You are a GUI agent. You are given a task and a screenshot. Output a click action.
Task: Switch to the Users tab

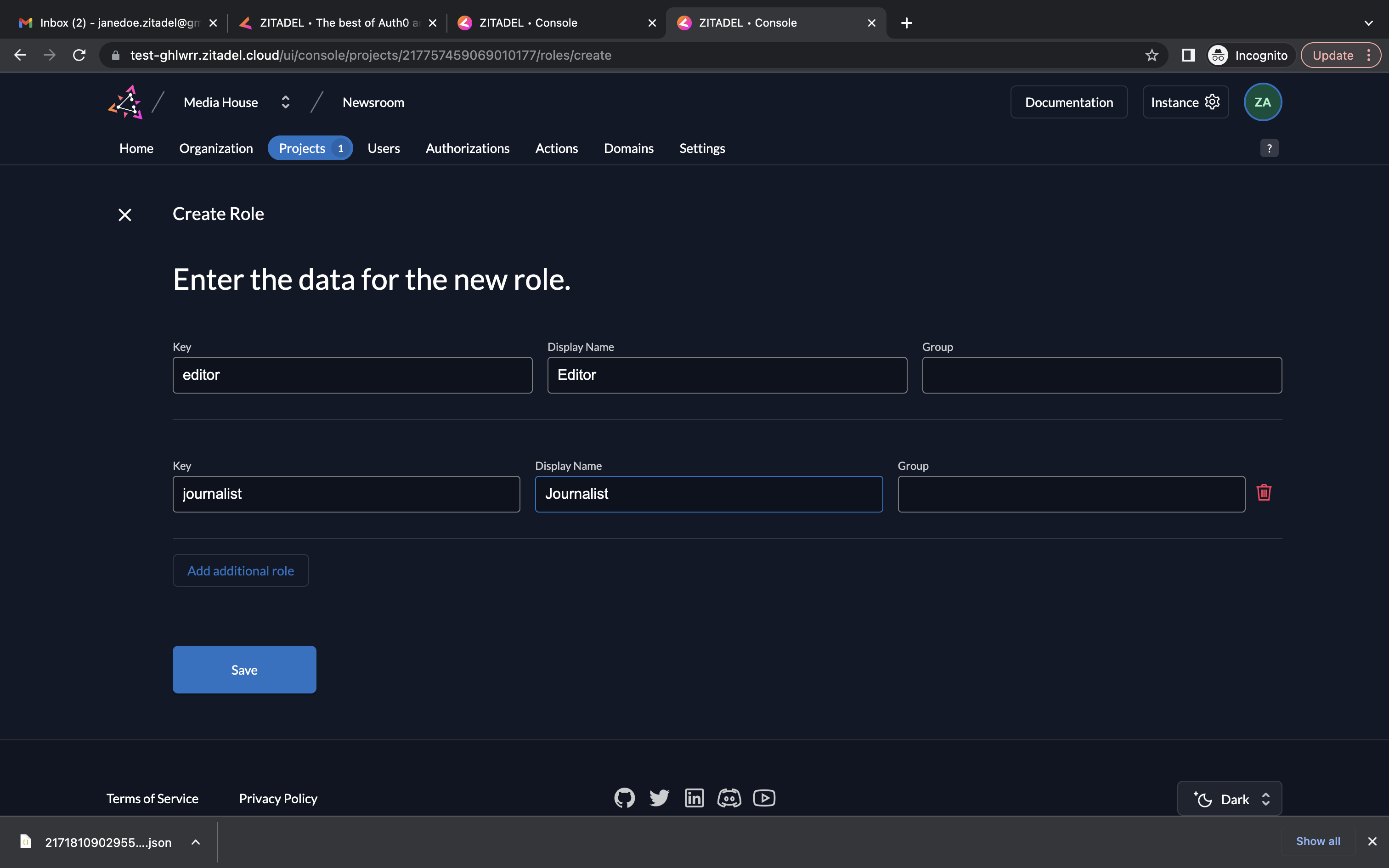(384, 148)
